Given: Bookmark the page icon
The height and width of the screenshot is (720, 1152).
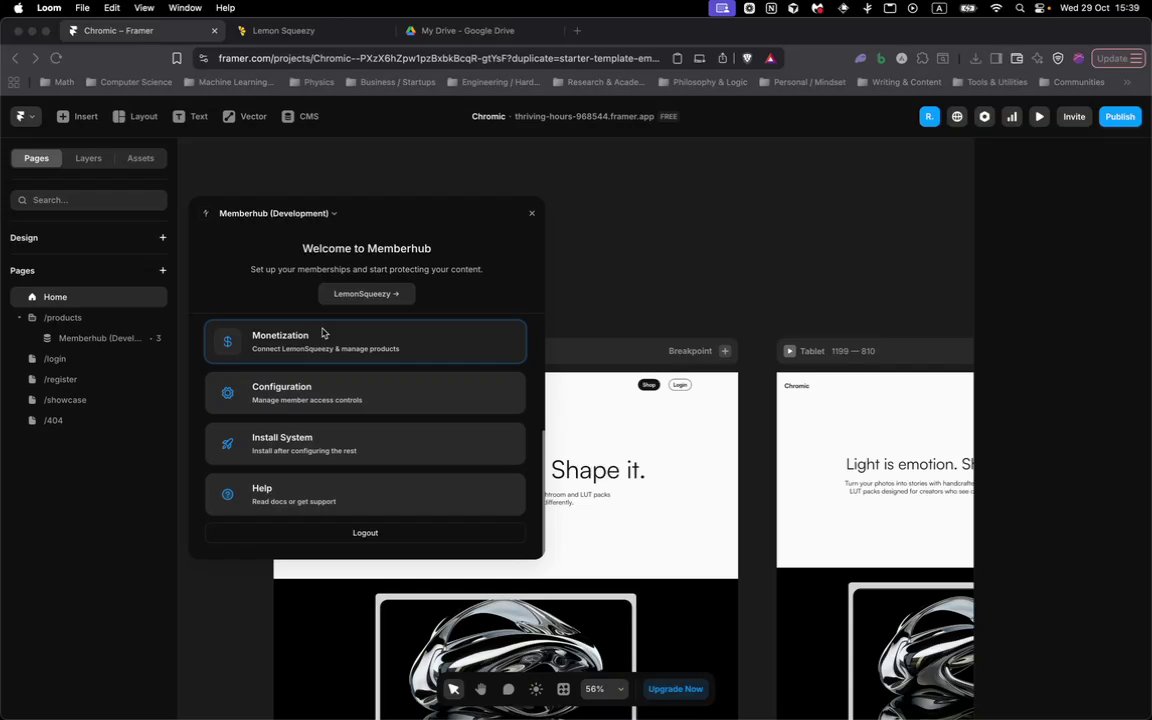Looking at the screenshot, I should [176, 58].
